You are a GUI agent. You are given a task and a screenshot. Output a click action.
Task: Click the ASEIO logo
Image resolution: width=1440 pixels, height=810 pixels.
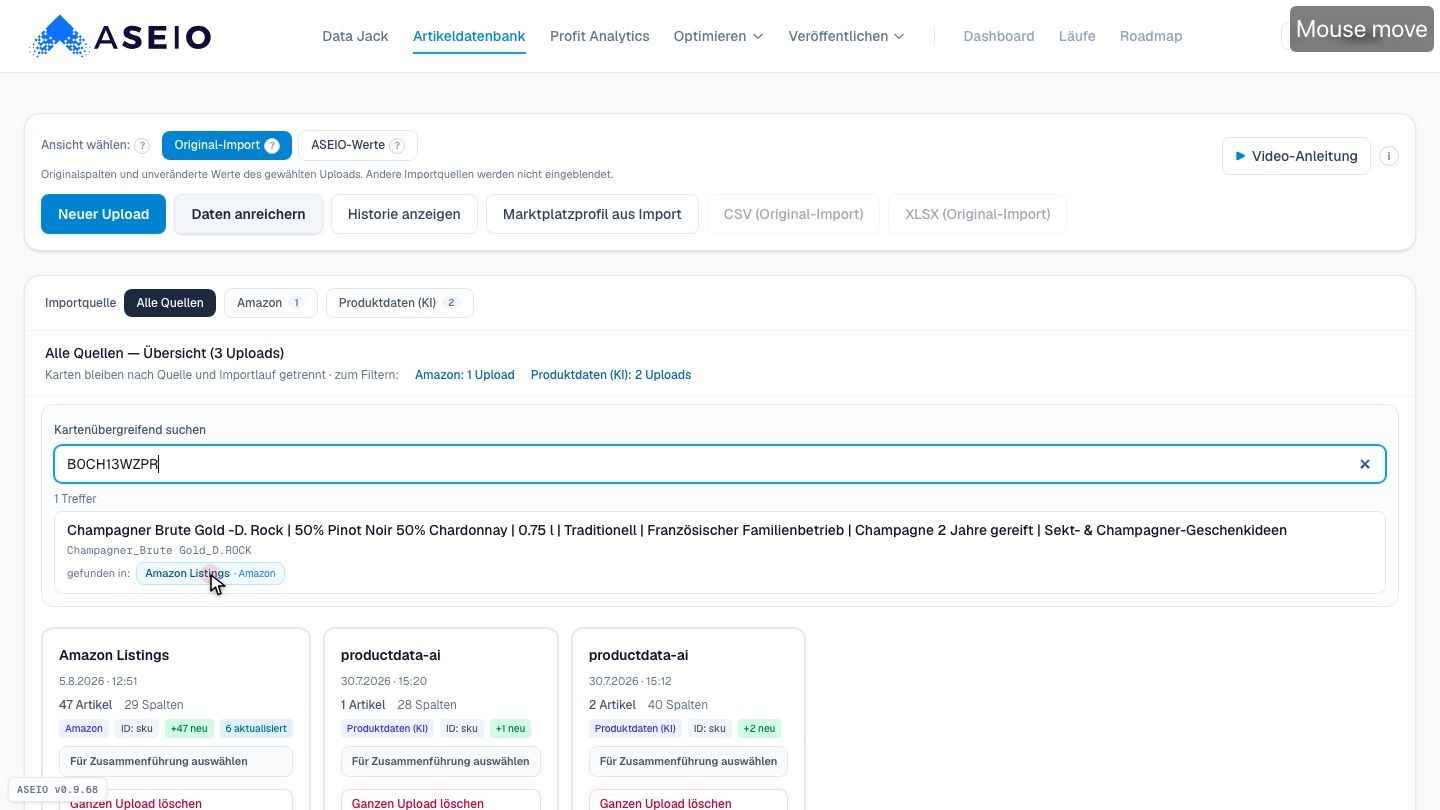(x=121, y=37)
